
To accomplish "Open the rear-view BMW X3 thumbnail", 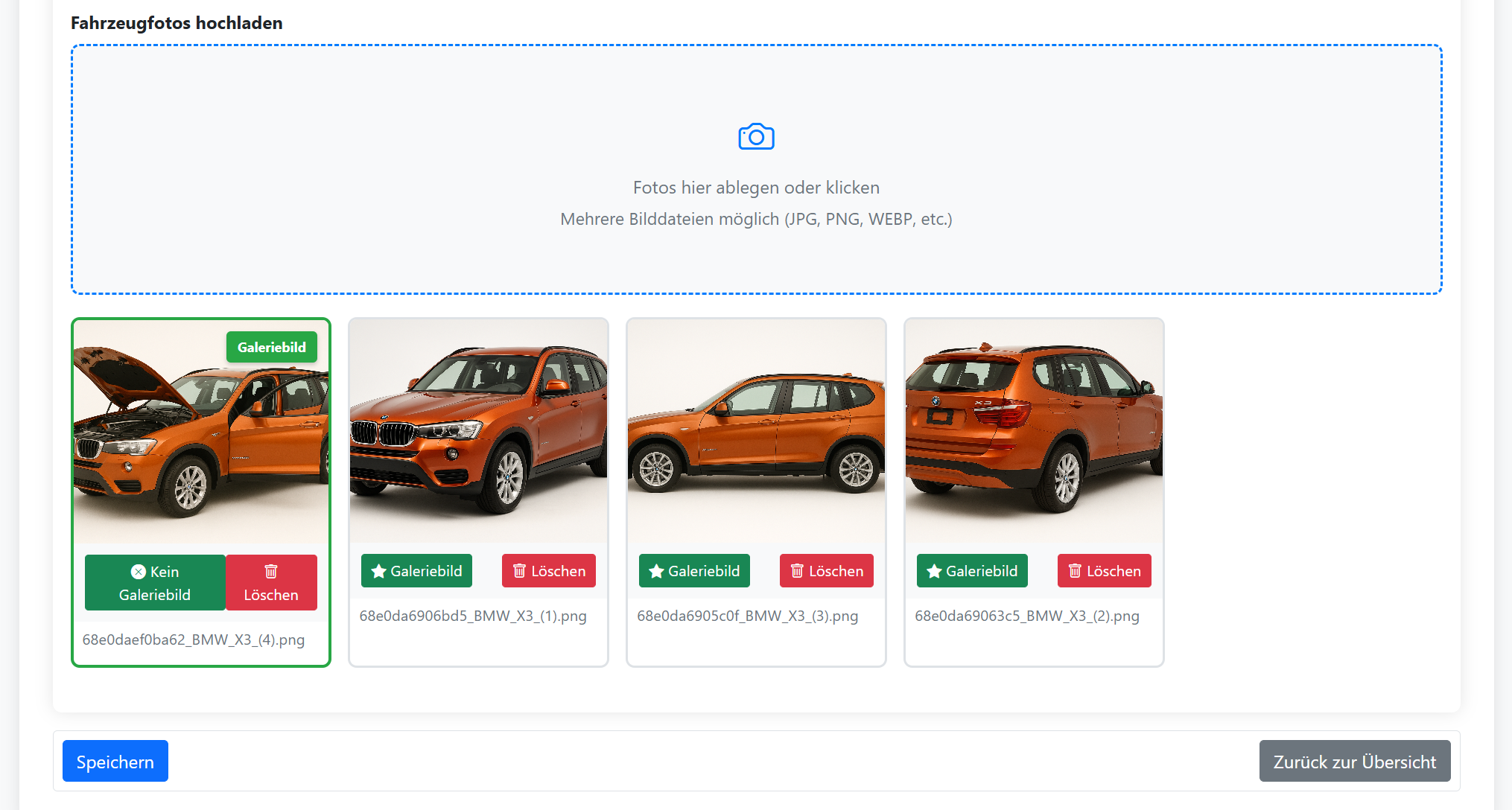I will [1033, 431].
